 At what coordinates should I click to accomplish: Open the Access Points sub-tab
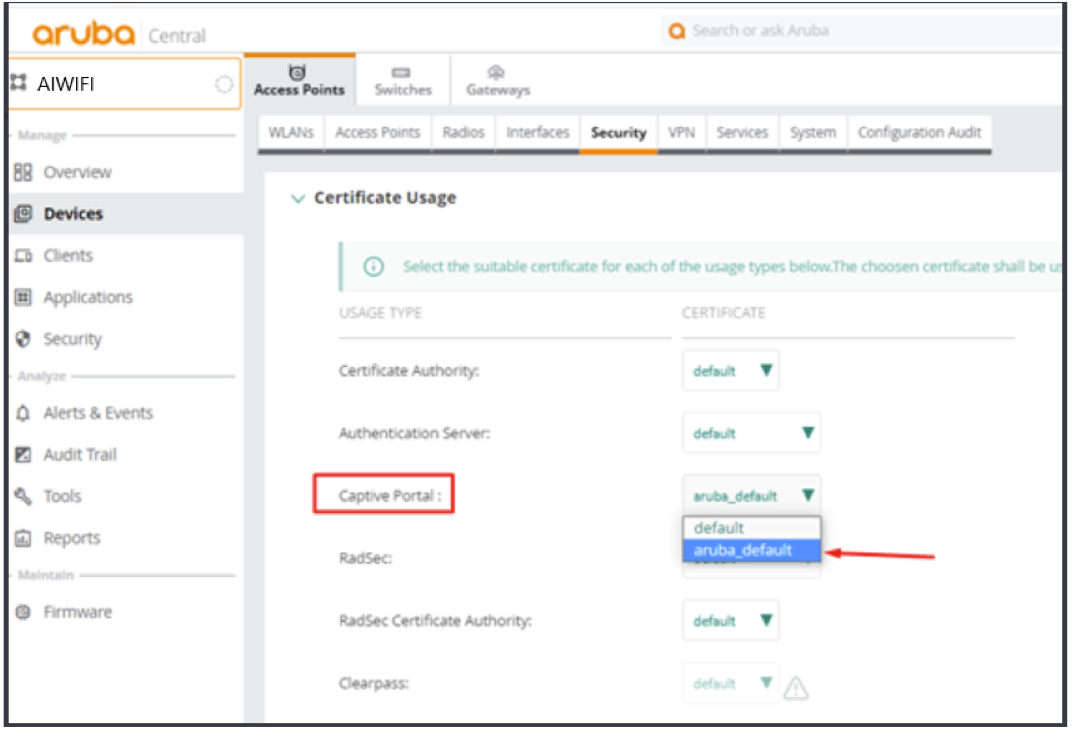coord(378,133)
